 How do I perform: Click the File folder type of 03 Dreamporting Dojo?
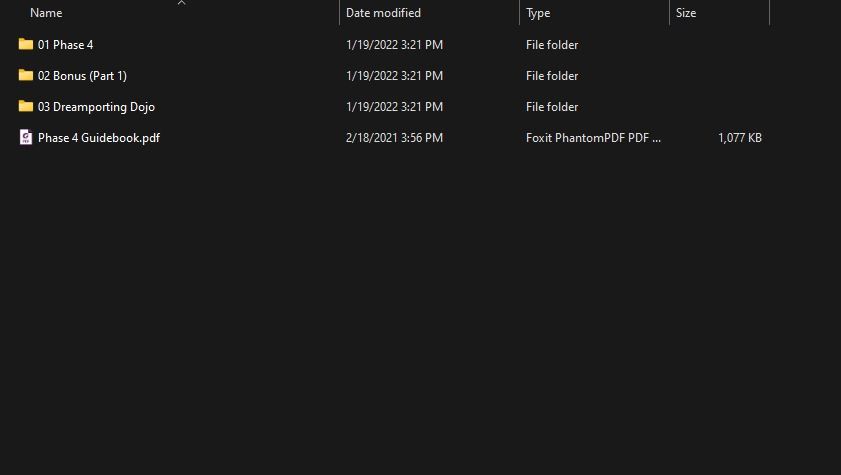552,107
